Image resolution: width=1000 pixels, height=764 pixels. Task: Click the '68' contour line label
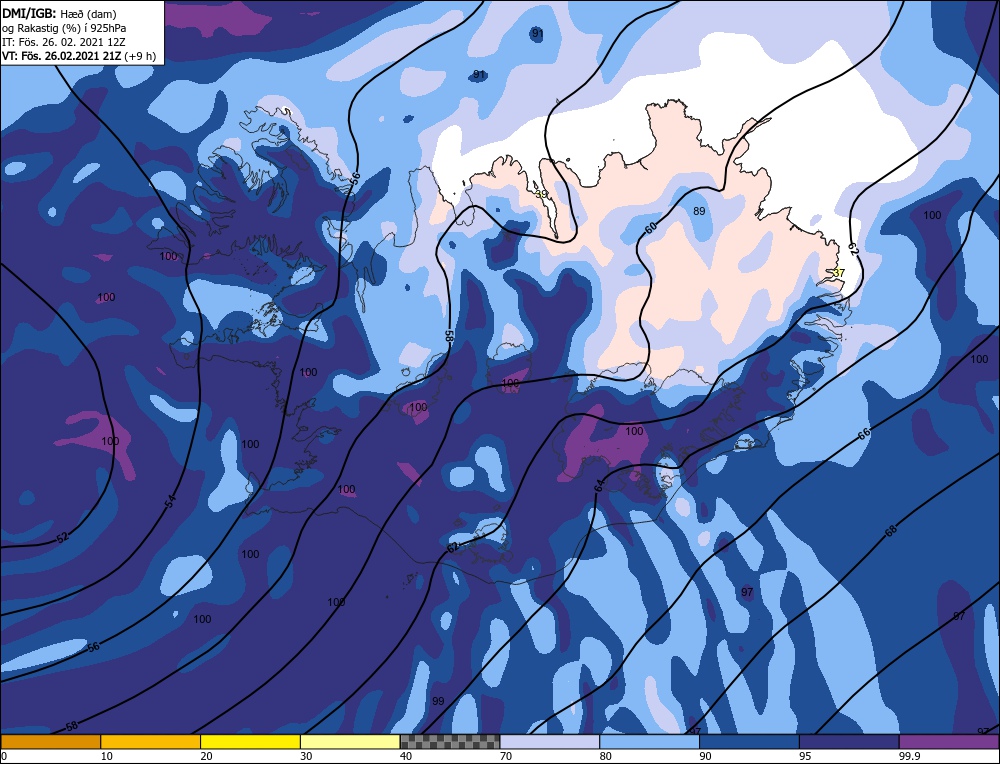point(891,530)
